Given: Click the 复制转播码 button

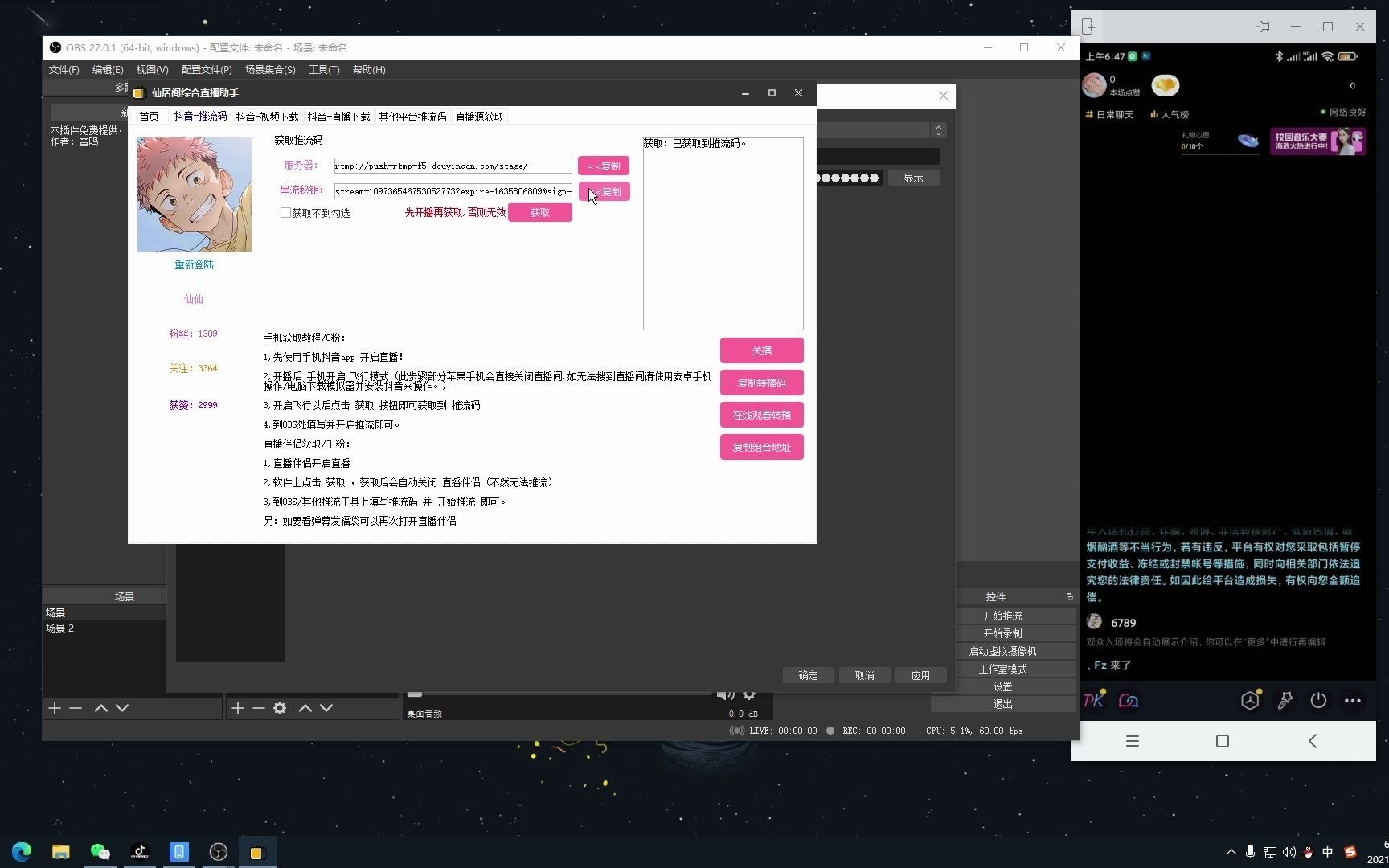Looking at the screenshot, I should (x=762, y=383).
